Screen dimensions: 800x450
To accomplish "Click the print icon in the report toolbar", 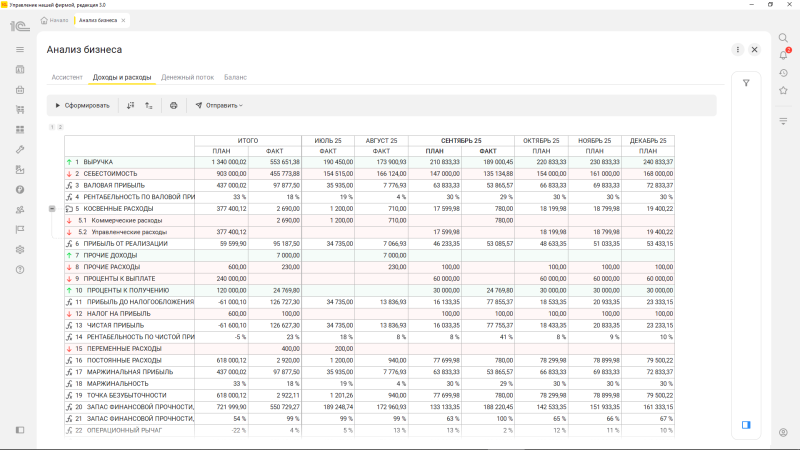I will 174,105.
